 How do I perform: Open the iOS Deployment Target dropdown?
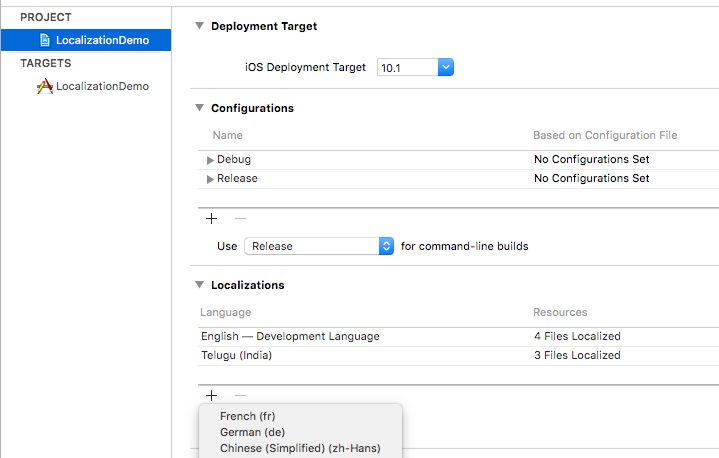click(x=446, y=68)
